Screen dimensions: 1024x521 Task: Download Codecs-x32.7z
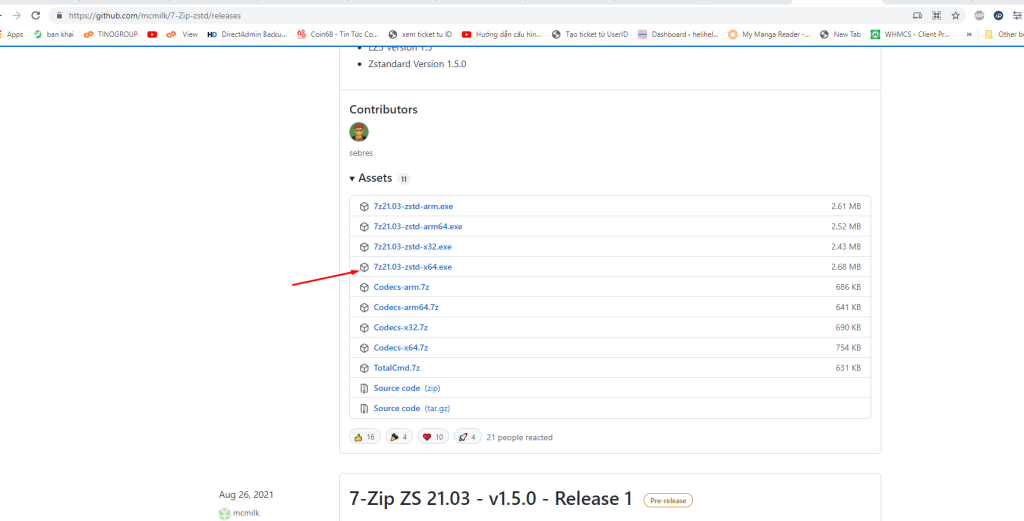tap(400, 327)
